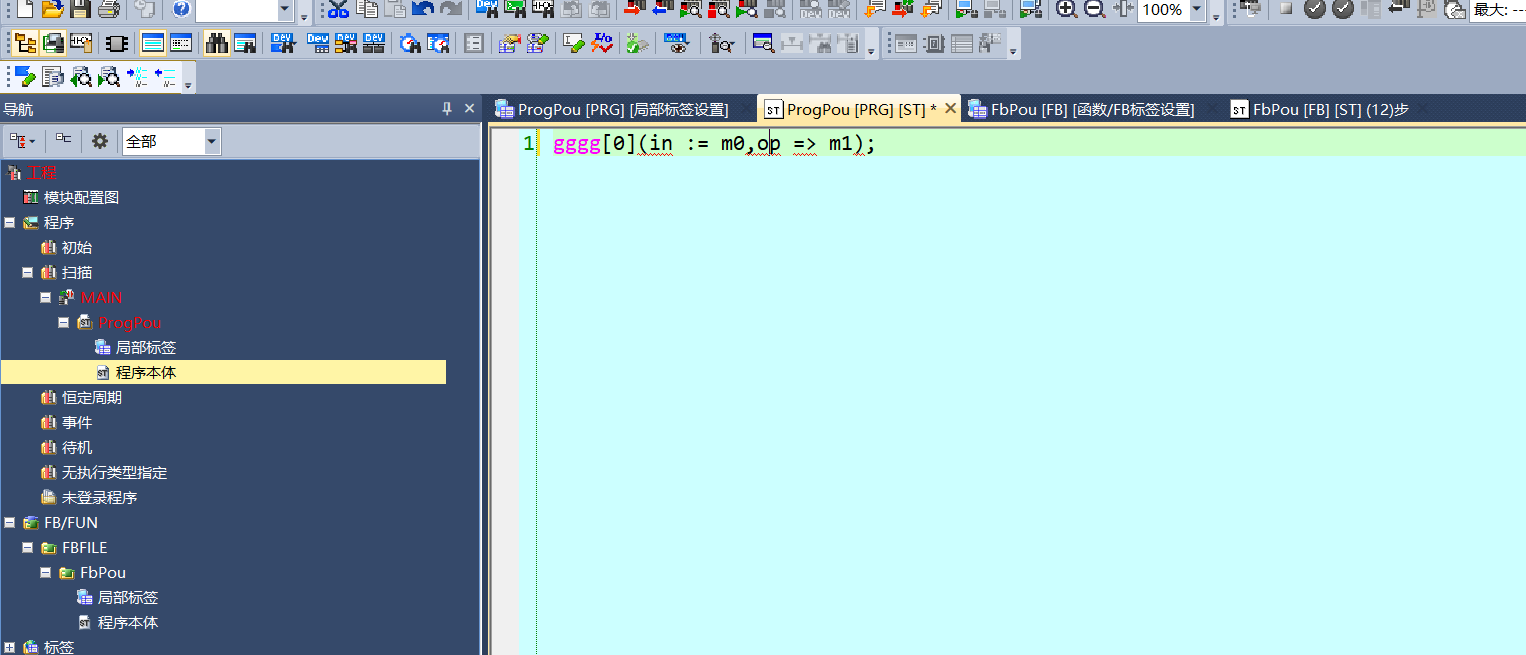Collapse the FBFILE tree node

tap(27, 547)
